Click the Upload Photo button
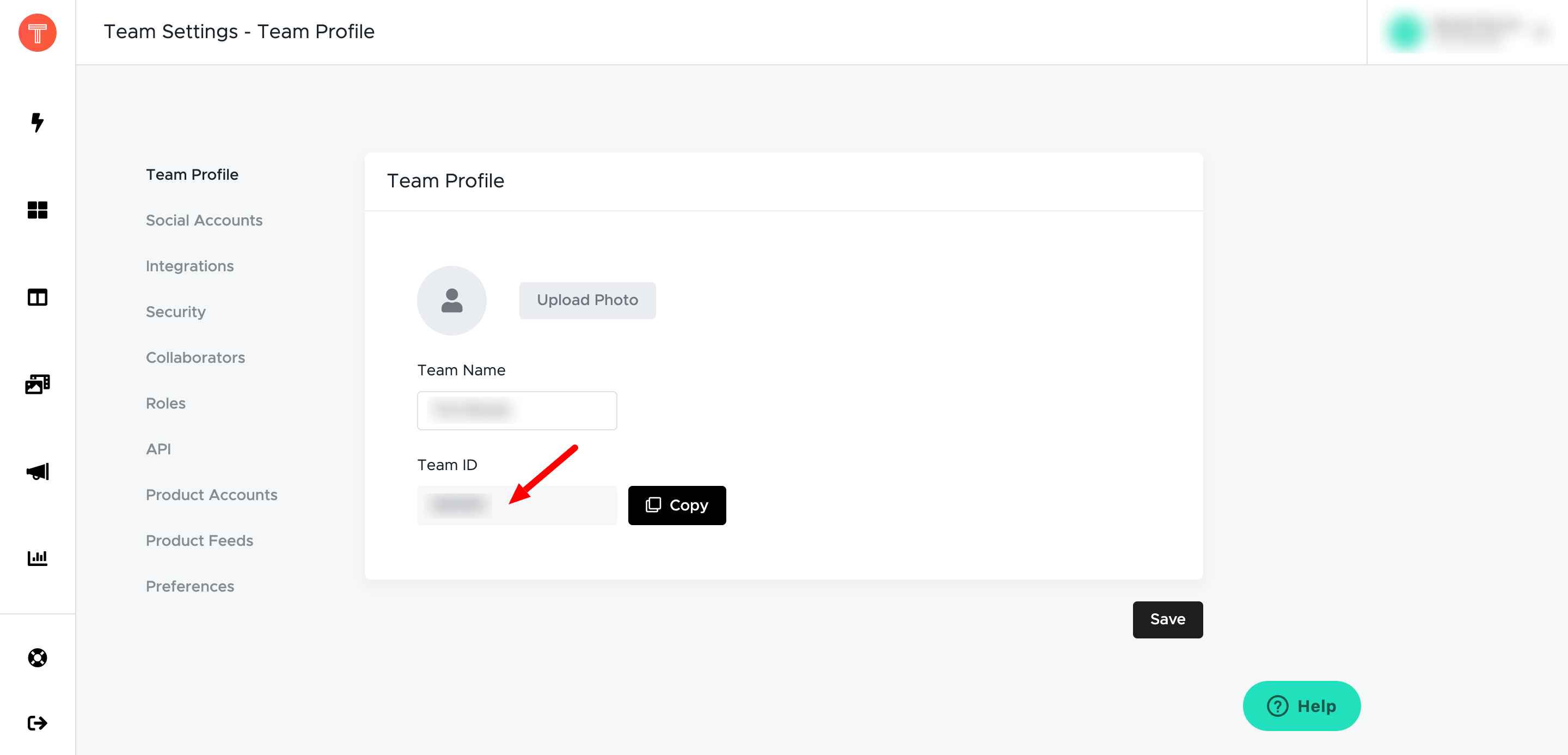Viewport: 1568px width, 755px height. point(587,300)
